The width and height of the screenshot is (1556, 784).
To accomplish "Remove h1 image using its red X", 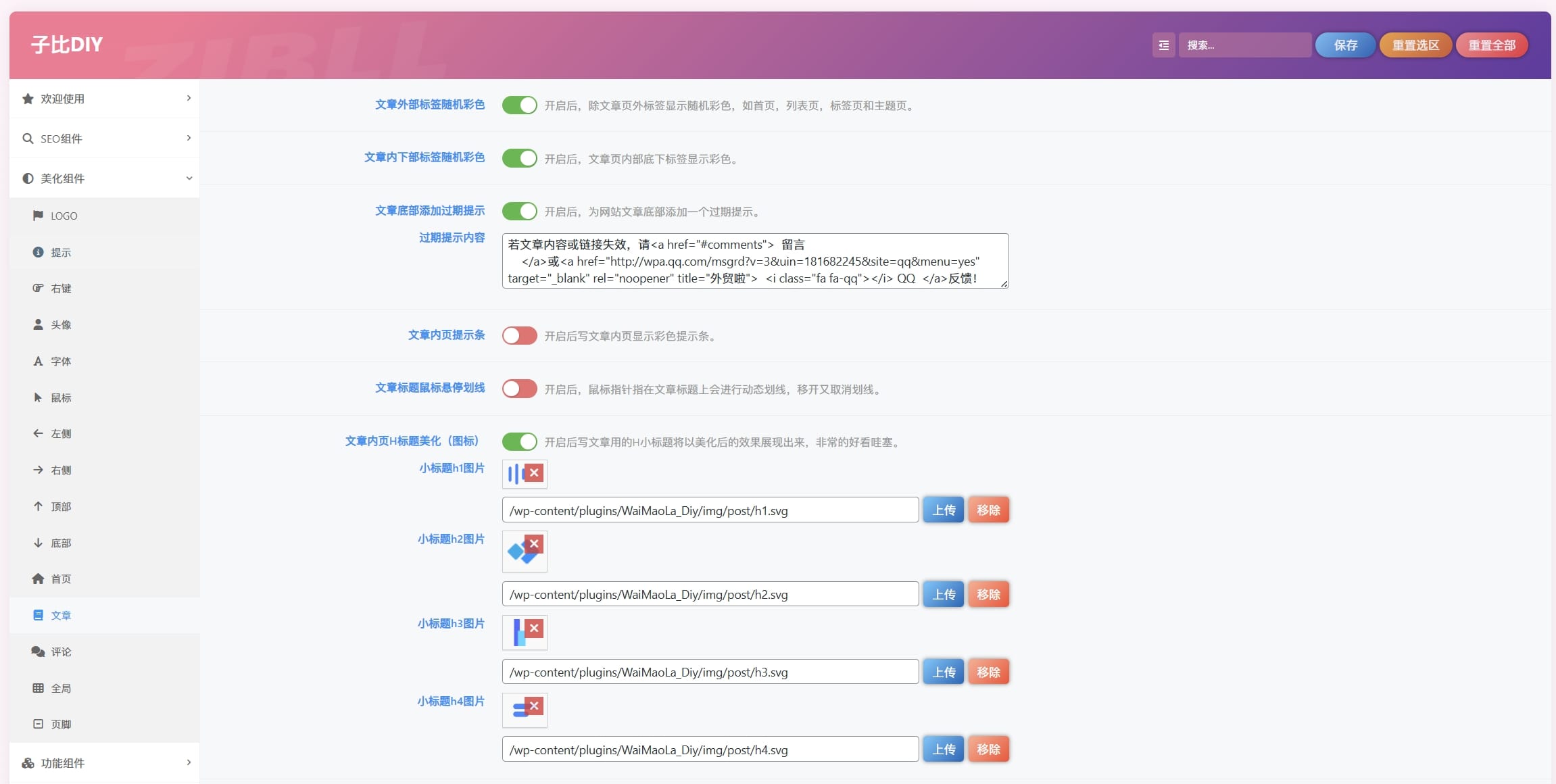I will (534, 473).
